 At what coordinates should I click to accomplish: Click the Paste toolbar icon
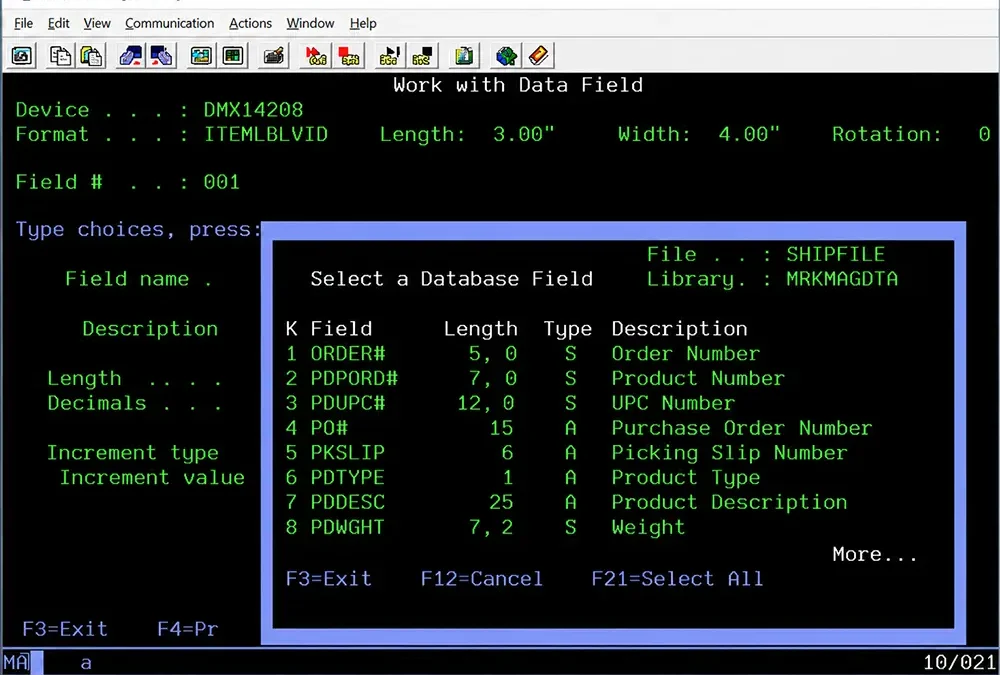[x=91, y=56]
